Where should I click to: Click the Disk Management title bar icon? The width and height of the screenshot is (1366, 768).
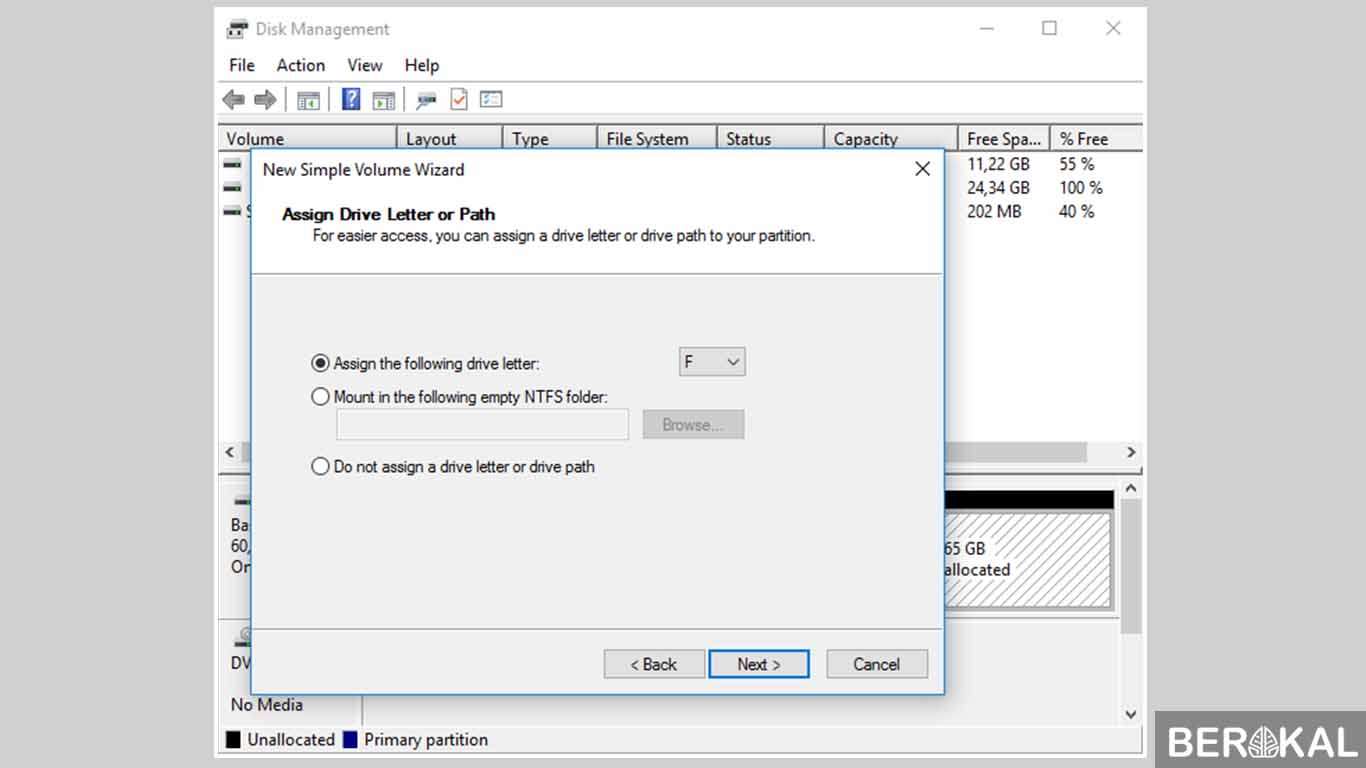pyautogui.click(x=237, y=29)
